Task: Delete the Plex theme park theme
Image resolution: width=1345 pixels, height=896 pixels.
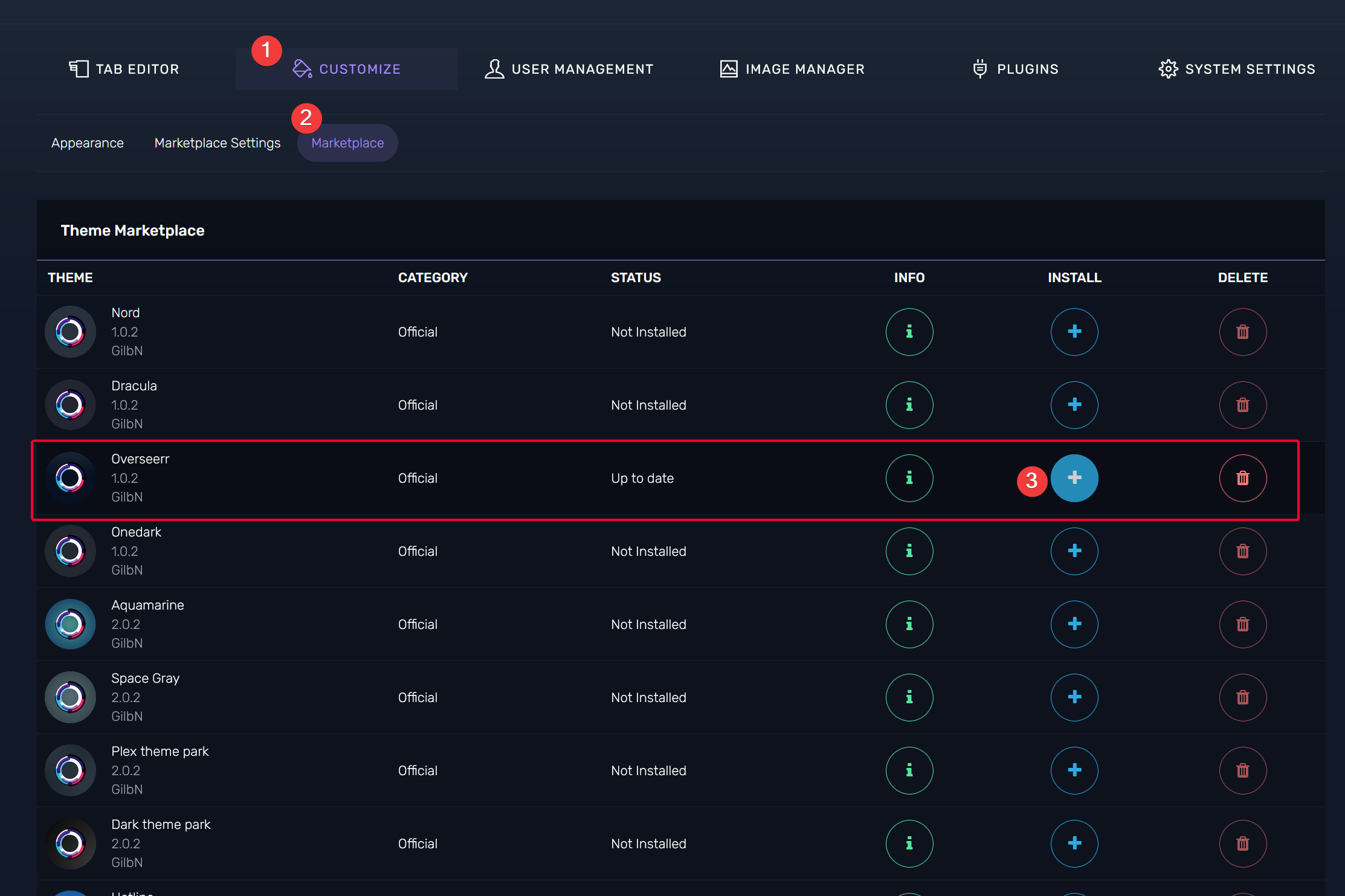Action: 1243,770
